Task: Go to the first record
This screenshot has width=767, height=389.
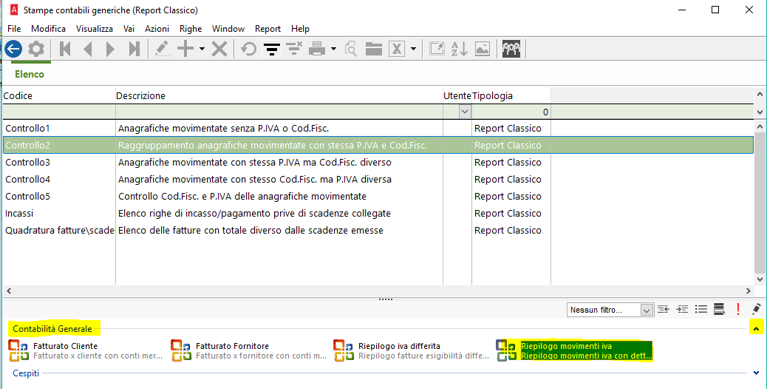Action: pyautogui.click(x=65, y=49)
